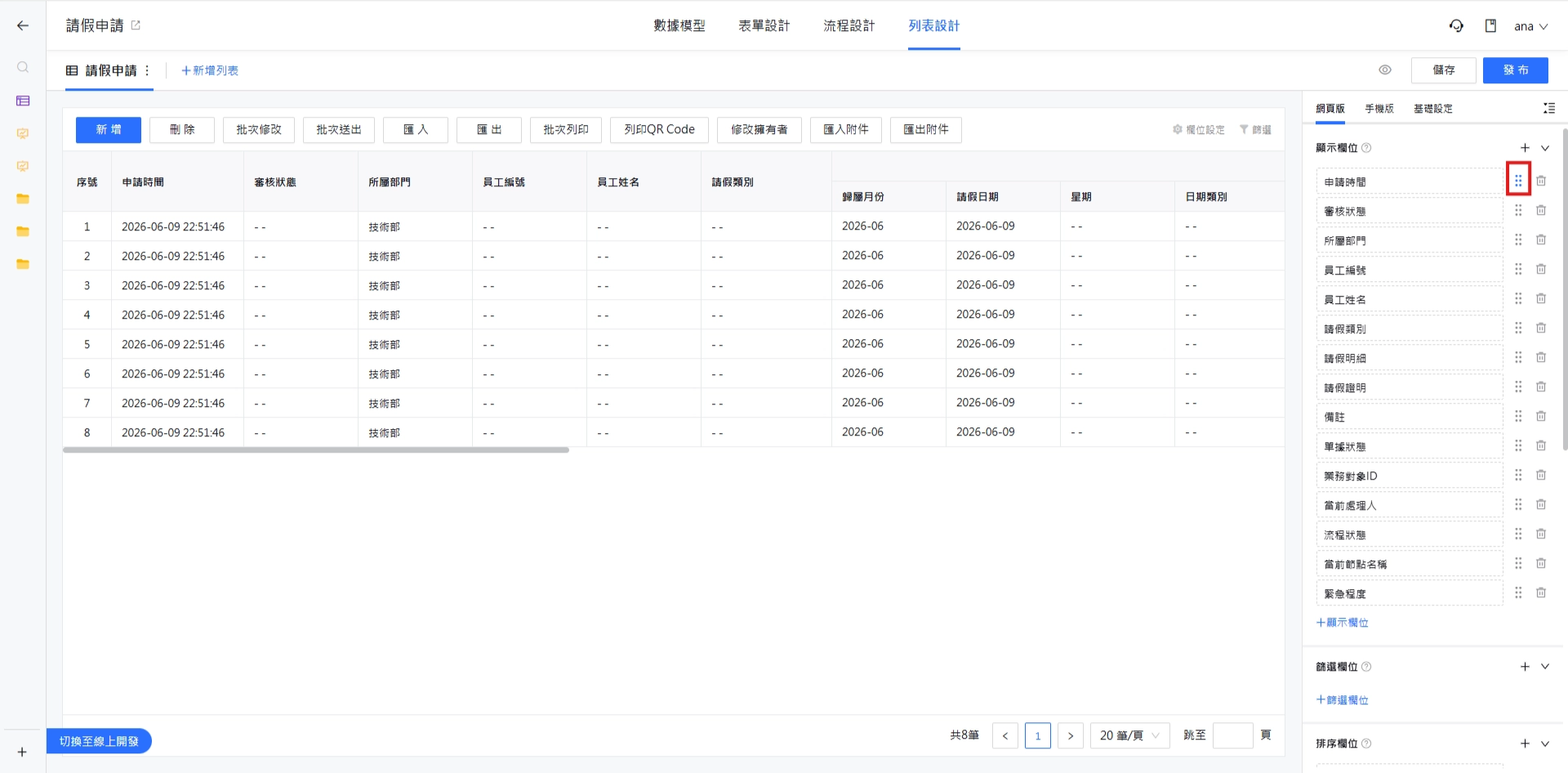Viewport: 1568px width, 773px height.
Task: Click the add plus icon for 顯示欄位
Action: (1525, 147)
